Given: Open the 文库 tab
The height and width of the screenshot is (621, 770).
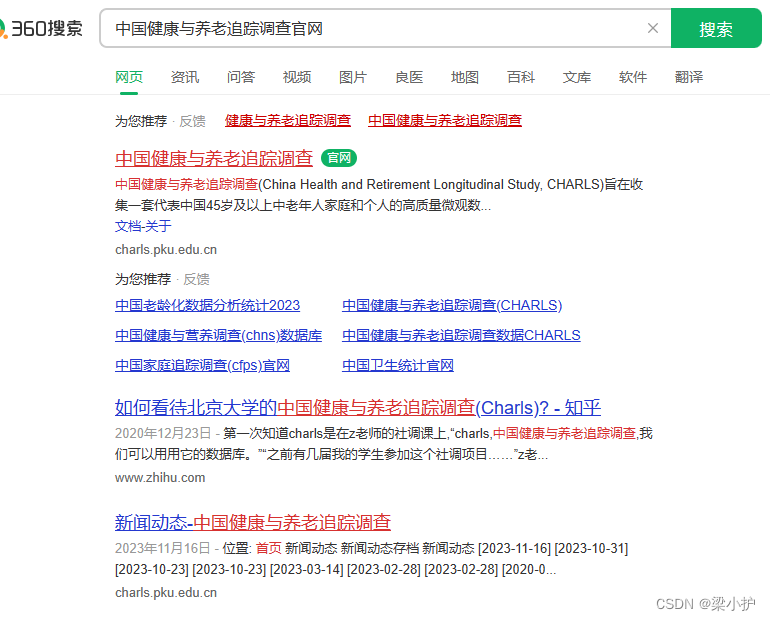Looking at the screenshot, I should coord(577,77).
